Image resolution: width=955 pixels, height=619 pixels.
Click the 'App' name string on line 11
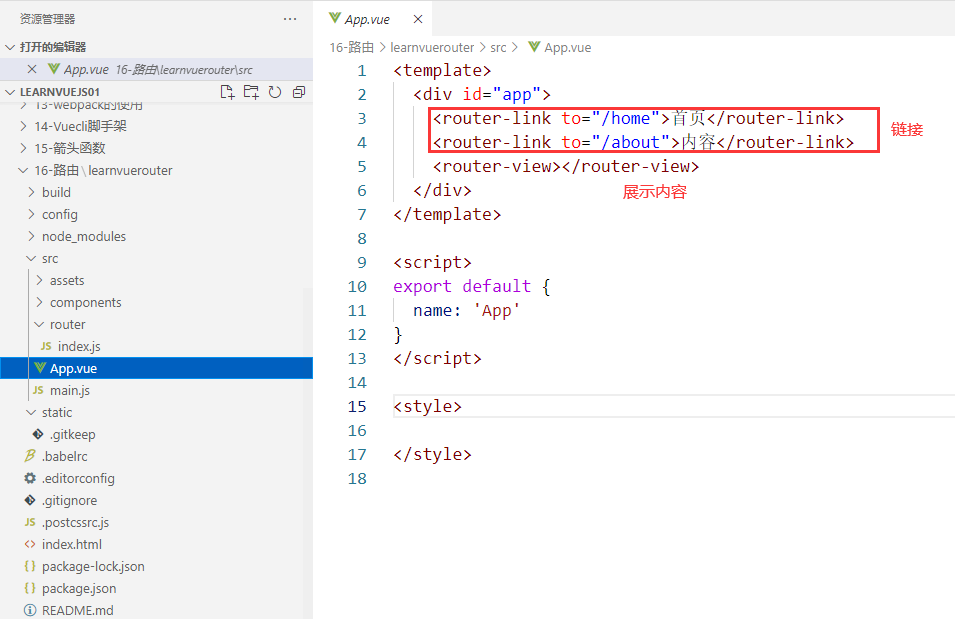[x=496, y=311]
